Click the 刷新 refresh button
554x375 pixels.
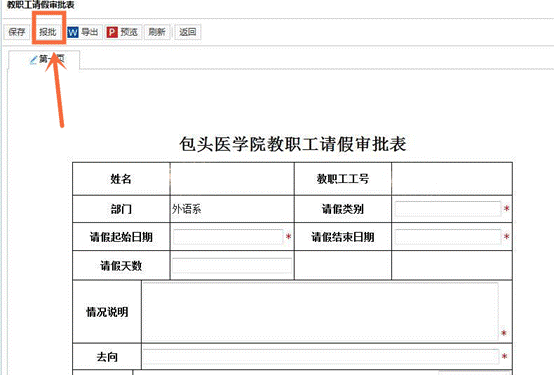tap(157, 32)
